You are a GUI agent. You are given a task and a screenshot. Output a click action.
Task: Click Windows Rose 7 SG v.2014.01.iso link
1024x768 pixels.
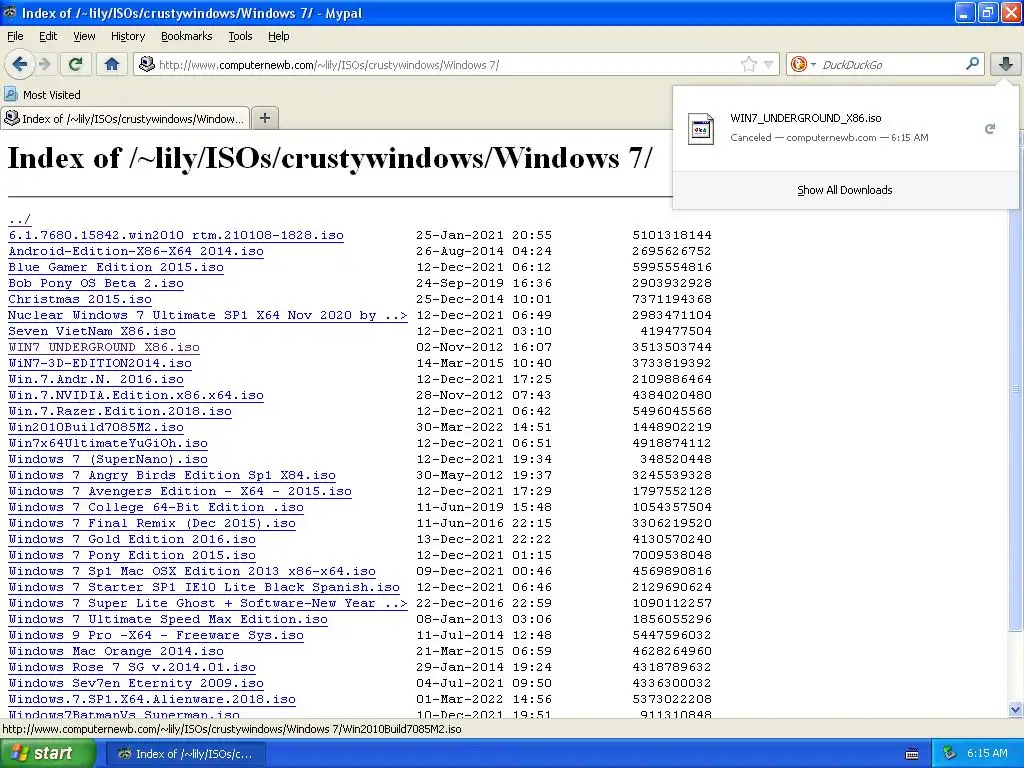pyautogui.click(x=132, y=667)
